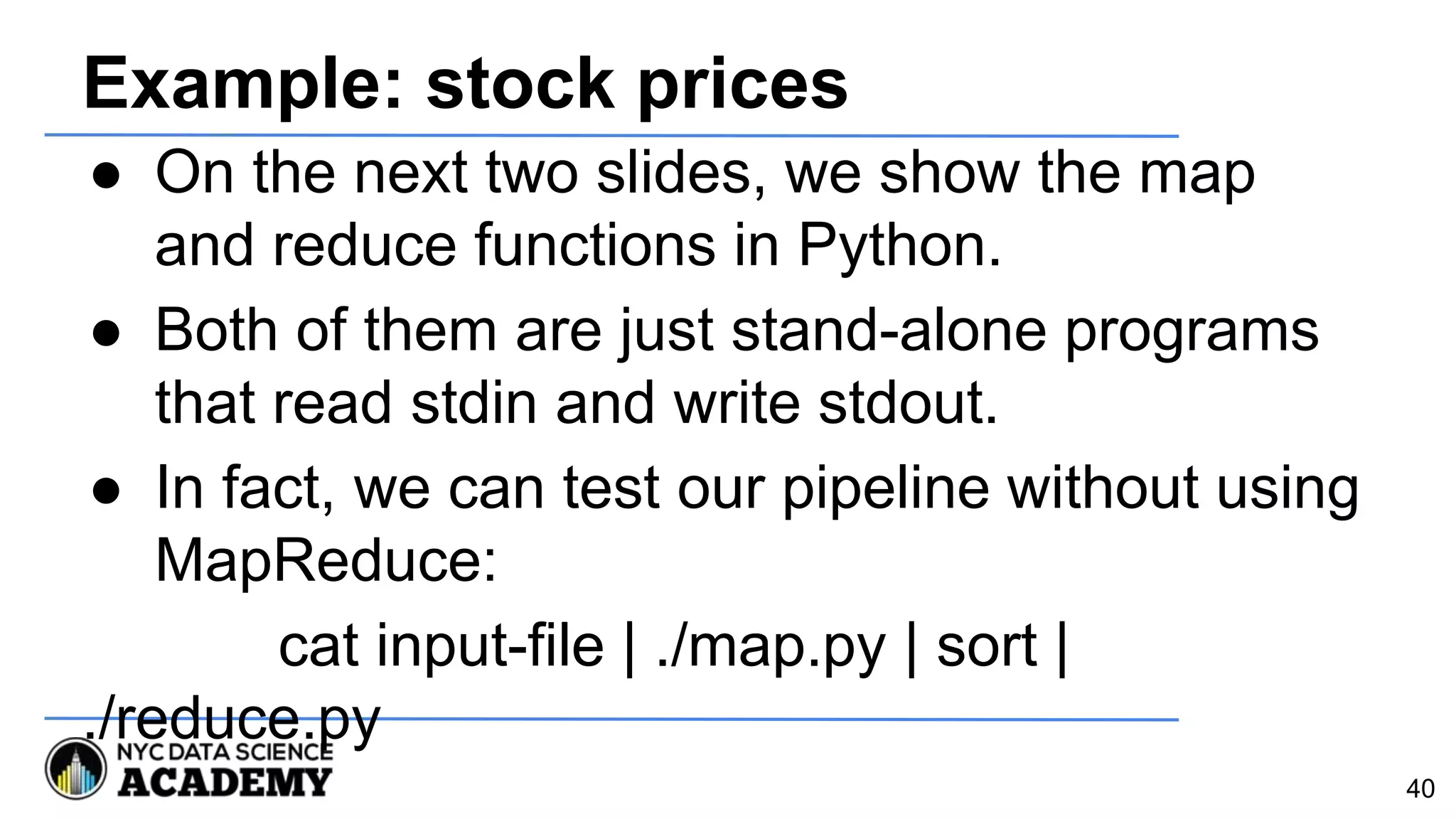The height and width of the screenshot is (819, 1456).
Task: Click the word "Python." in first bullet
Action: coord(899,245)
